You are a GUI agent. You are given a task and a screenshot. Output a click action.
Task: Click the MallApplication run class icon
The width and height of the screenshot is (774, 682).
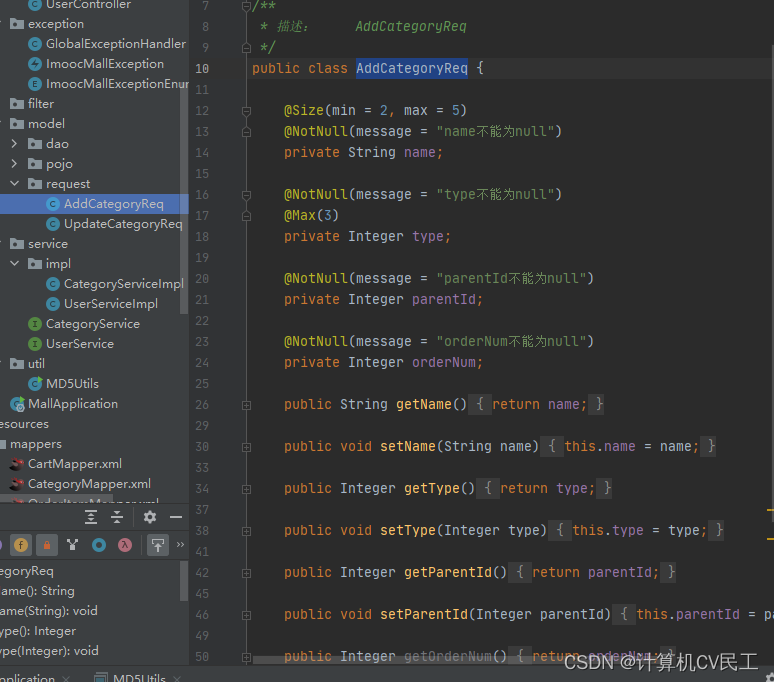point(17,404)
